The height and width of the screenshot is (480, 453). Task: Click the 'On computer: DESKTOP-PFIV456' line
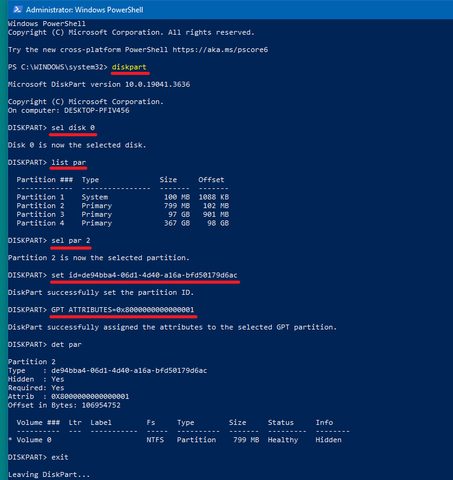point(69,110)
